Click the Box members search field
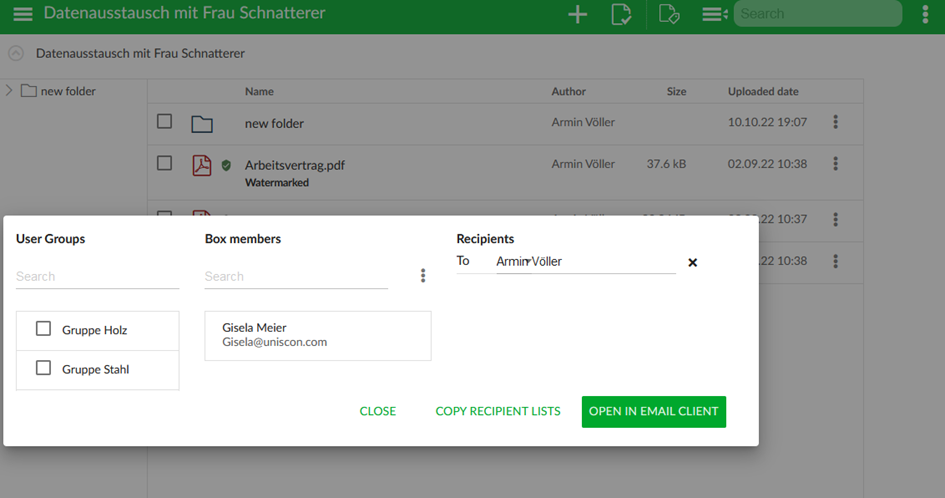The width and height of the screenshot is (945, 498). click(296, 276)
